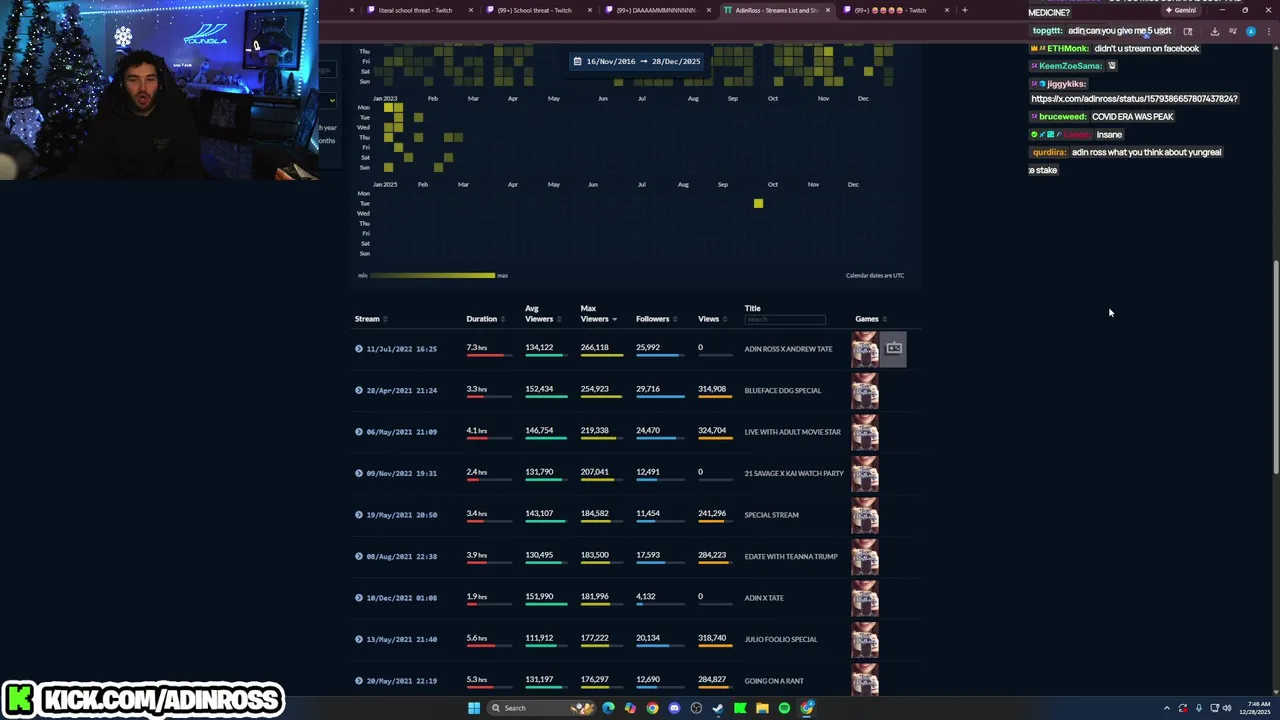
Task: Sort table by Stream column
Action: coord(370,319)
